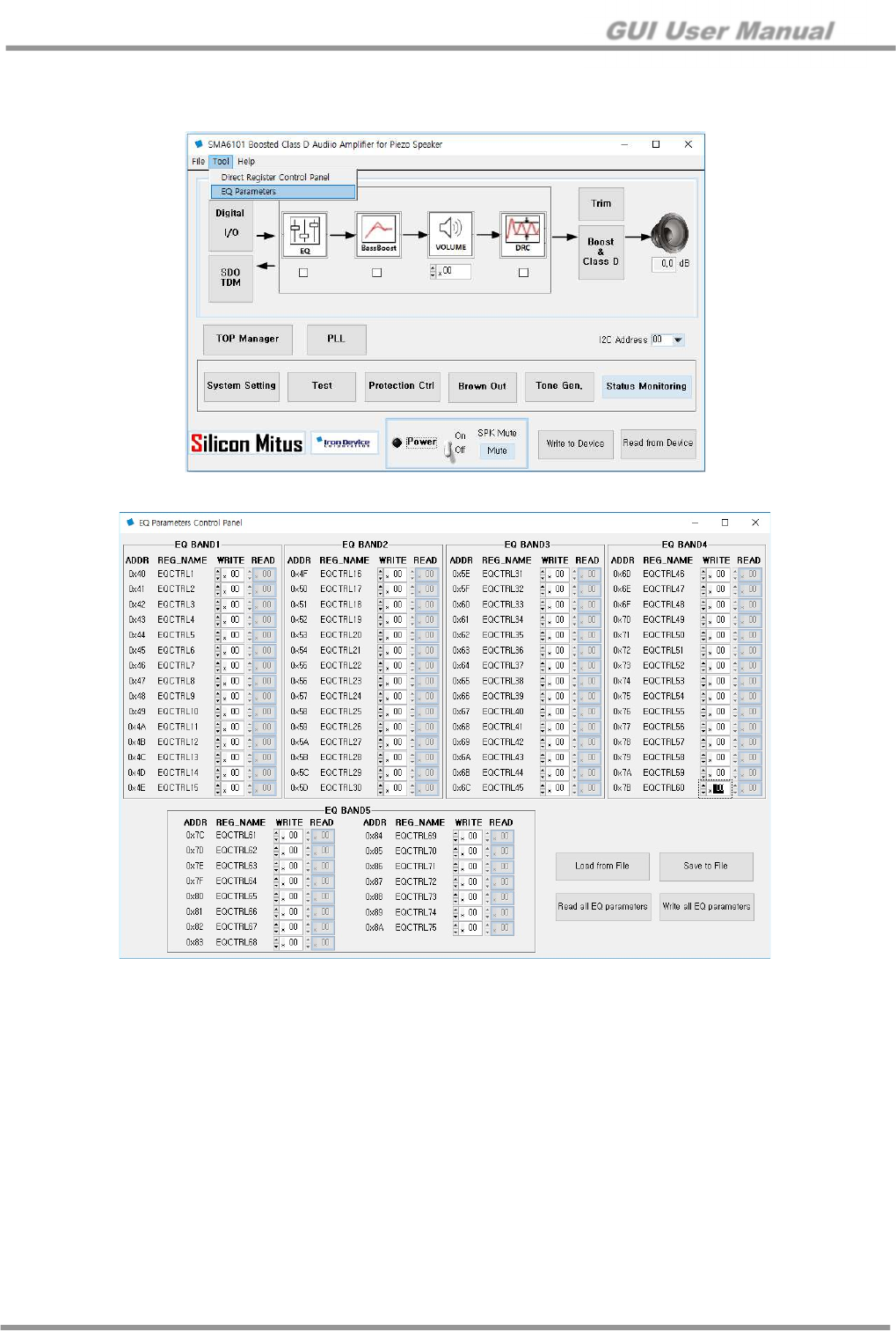Step the EQCTRL1 write value spinner
Image resolution: width=896 pixels, height=1331 pixels.
[218, 574]
